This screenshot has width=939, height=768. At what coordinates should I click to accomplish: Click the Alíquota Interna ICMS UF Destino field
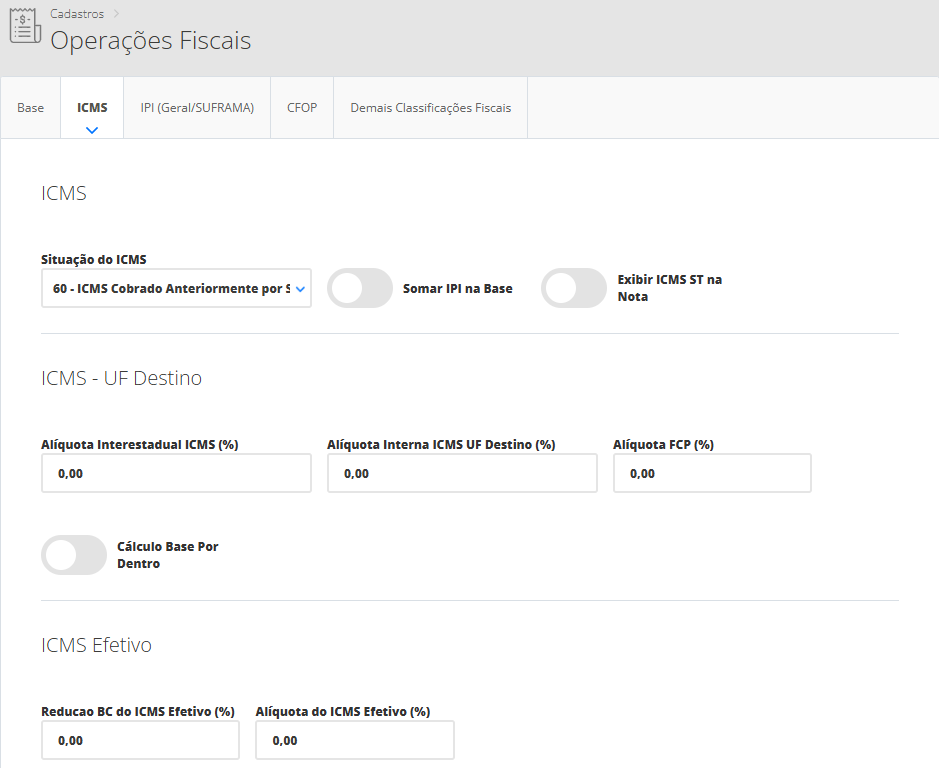[462, 473]
